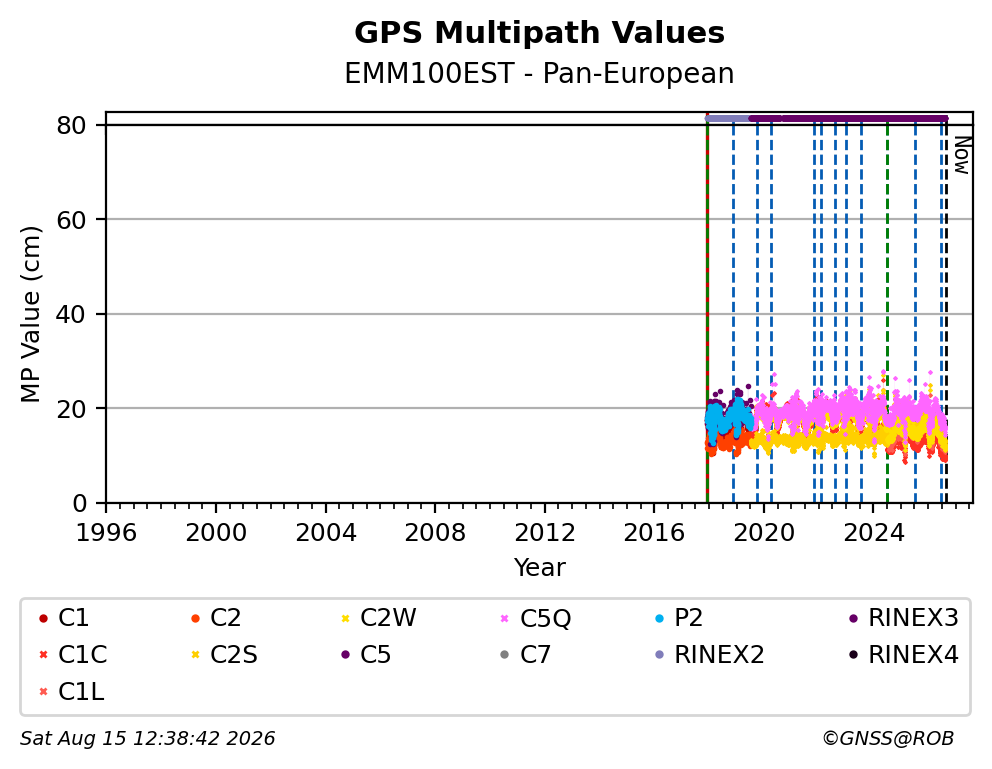Click the C2W legend marker
Viewport: 992px width, 769px height.
pos(345,618)
